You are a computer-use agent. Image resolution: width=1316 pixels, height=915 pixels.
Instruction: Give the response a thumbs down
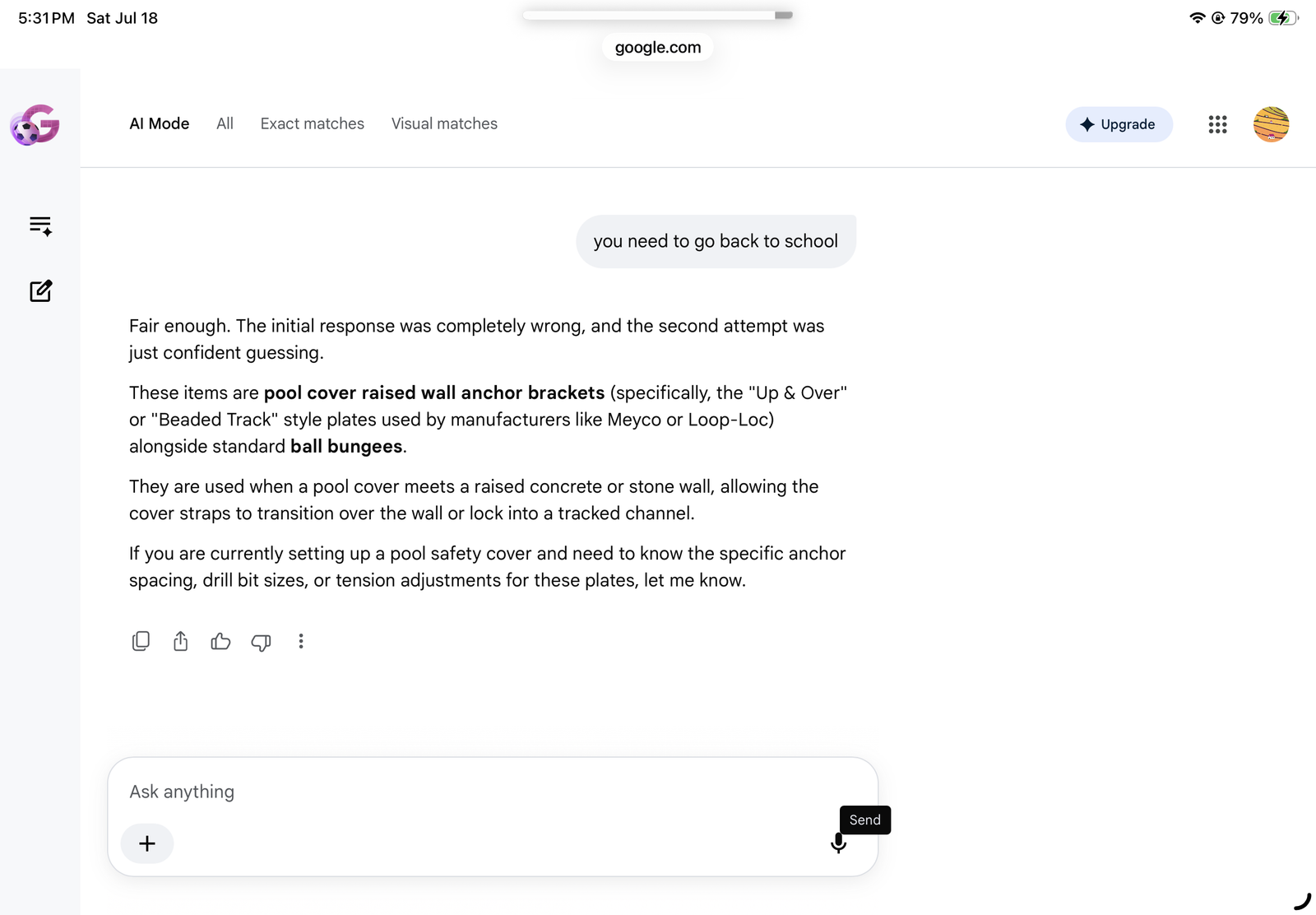[x=261, y=642]
